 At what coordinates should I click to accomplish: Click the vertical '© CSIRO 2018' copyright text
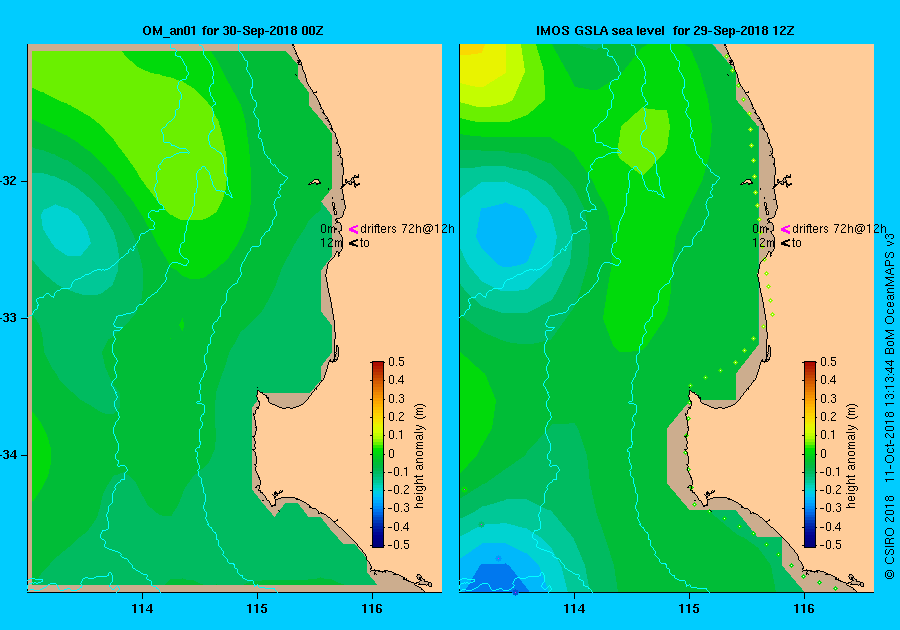coord(890,535)
